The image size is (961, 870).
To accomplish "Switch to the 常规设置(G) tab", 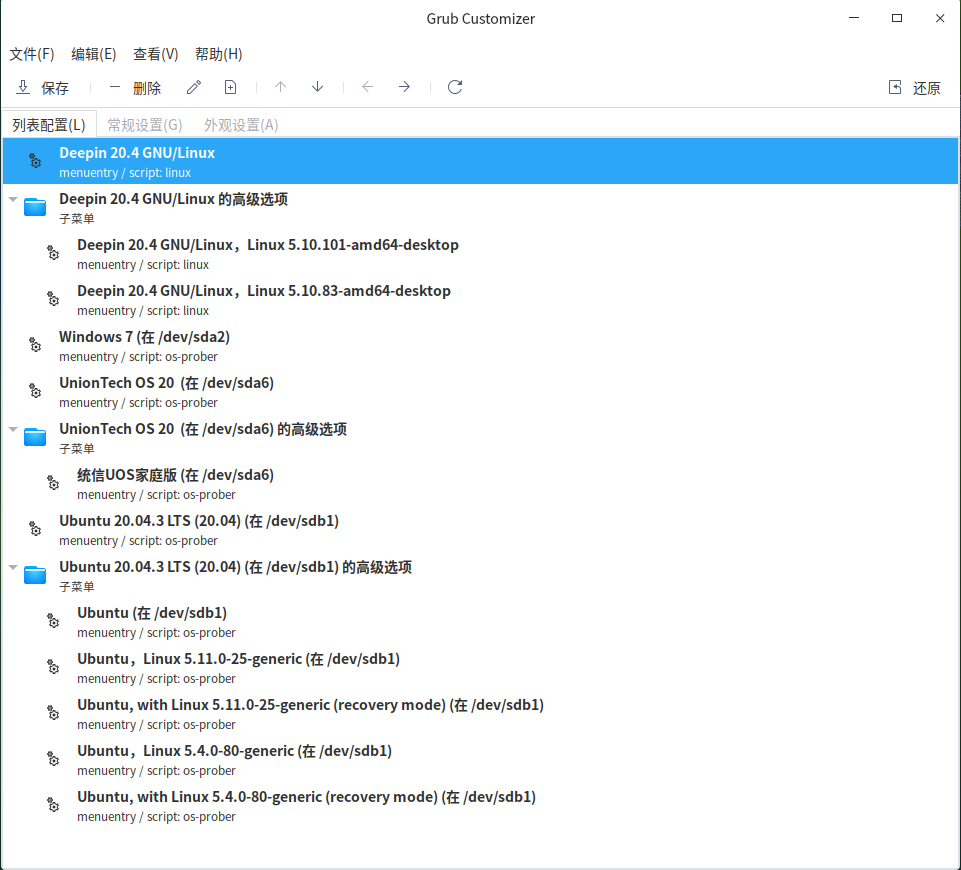I will (x=144, y=124).
